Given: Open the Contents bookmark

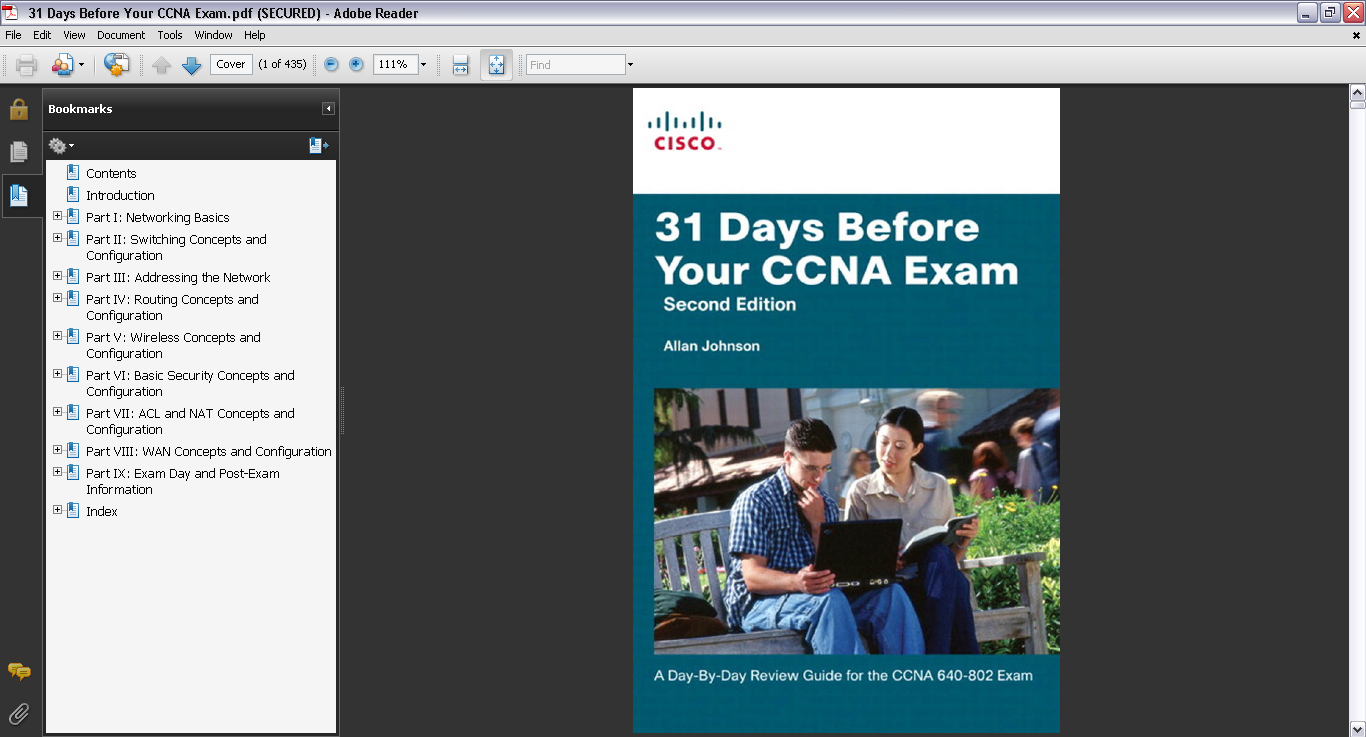Looking at the screenshot, I should click(x=111, y=173).
